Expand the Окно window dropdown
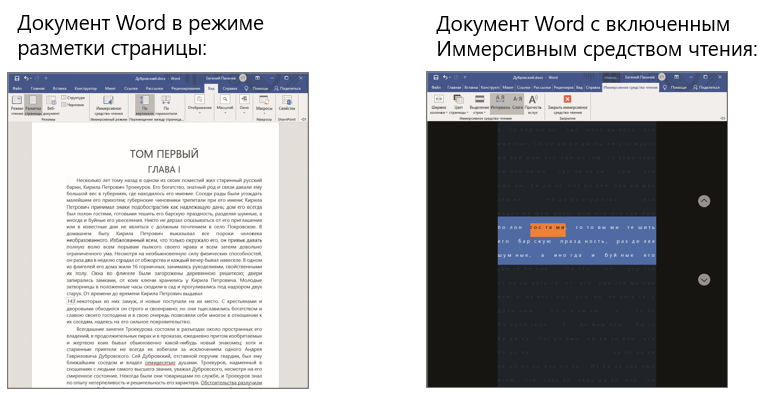Image resolution: width=764 pixels, height=395 pixels. 244,105
